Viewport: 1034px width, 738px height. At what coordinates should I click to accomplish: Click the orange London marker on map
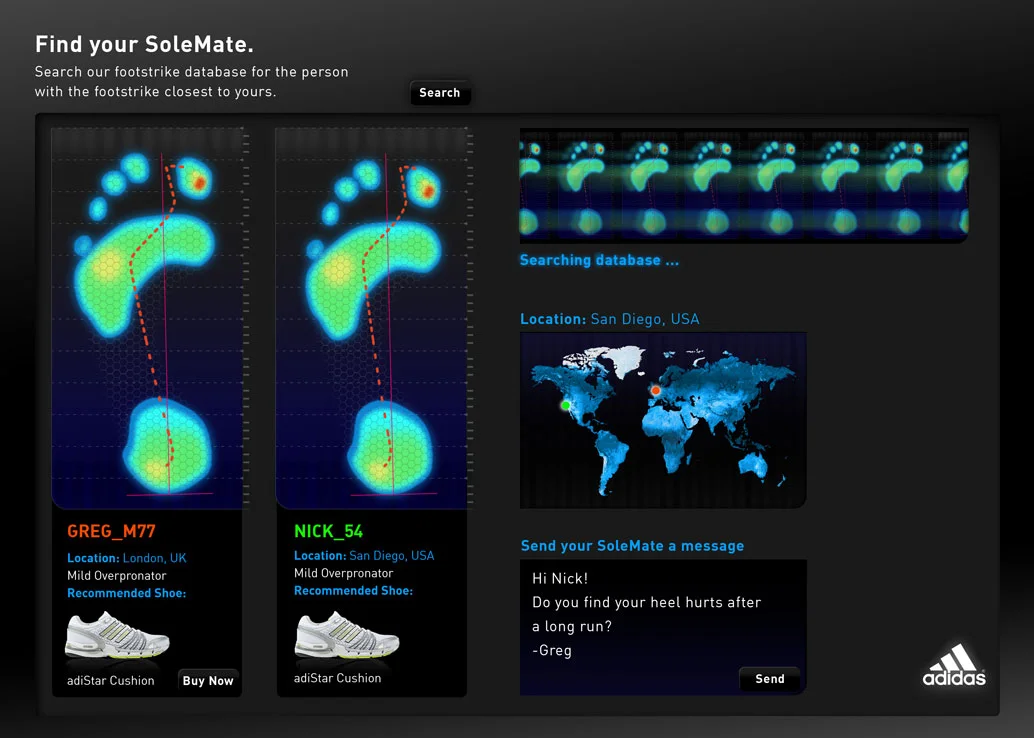[655, 390]
